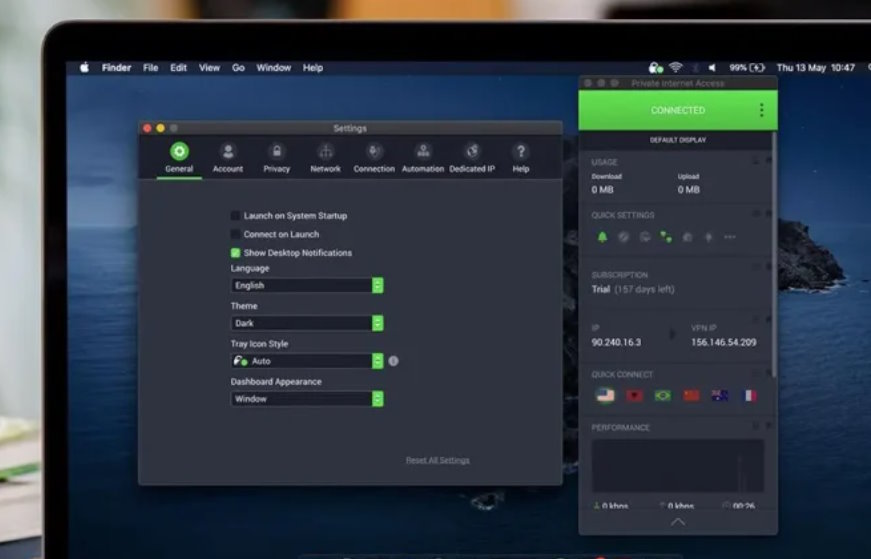Click the performance graph in the PIA window
Viewport: 871px width, 559px height.
pos(678,466)
